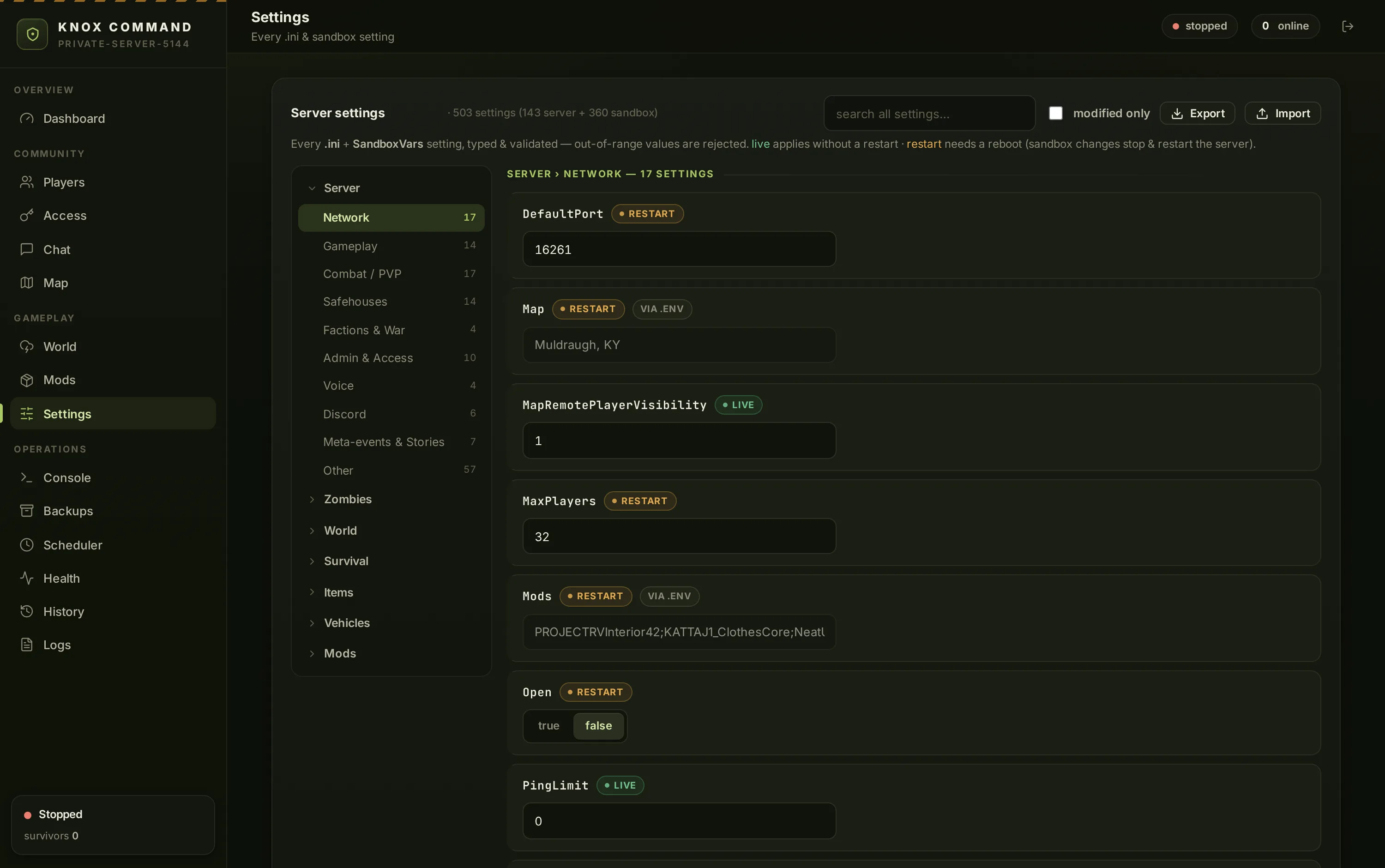Click the Import button
Image resolution: width=1385 pixels, height=868 pixels.
coord(1283,113)
